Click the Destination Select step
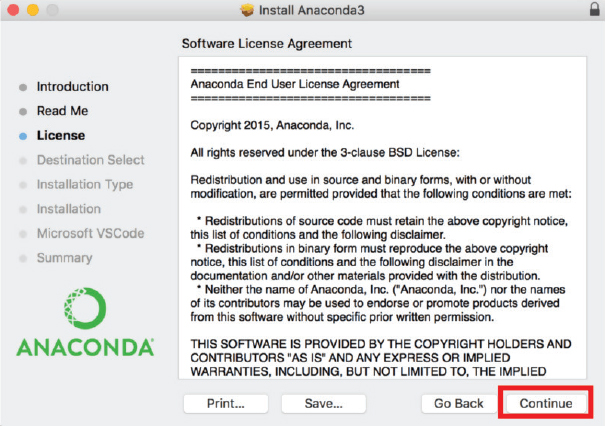Screen dimensions: 605x426 click(x=90, y=160)
